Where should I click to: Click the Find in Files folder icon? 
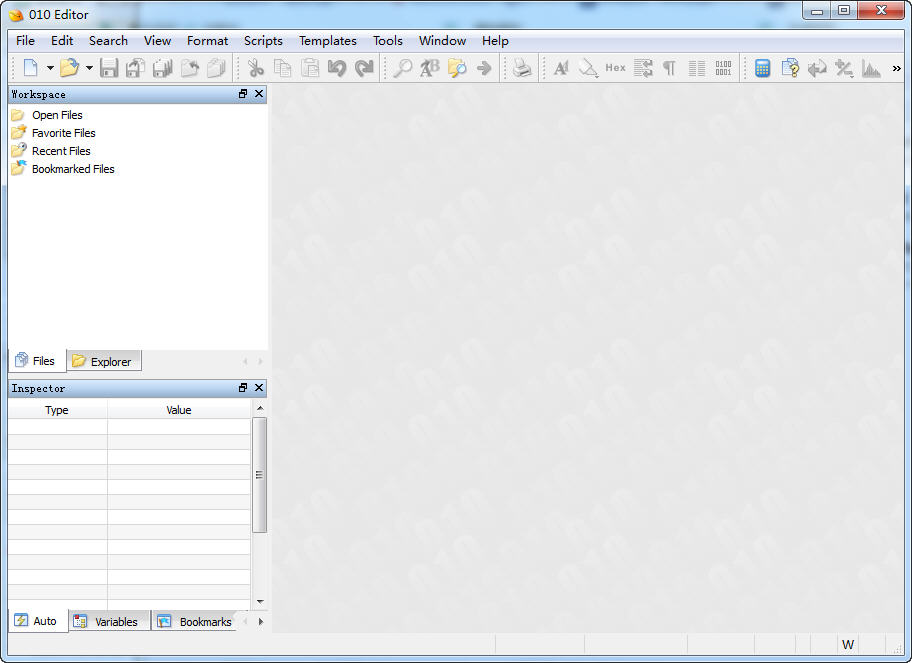457,68
